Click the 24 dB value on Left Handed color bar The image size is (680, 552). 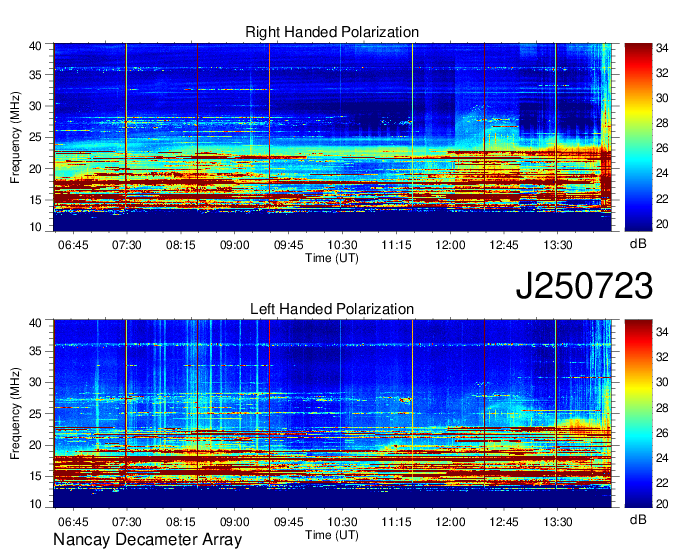(x=662, y=458)
